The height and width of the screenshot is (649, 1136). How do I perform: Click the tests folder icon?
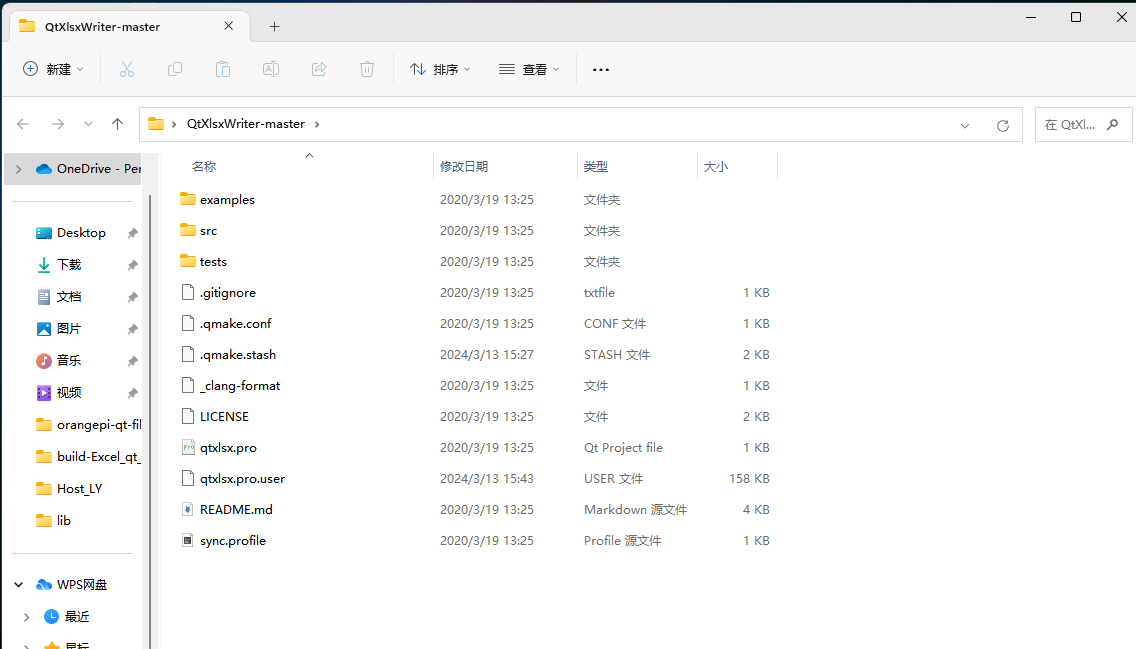point(188,261)
